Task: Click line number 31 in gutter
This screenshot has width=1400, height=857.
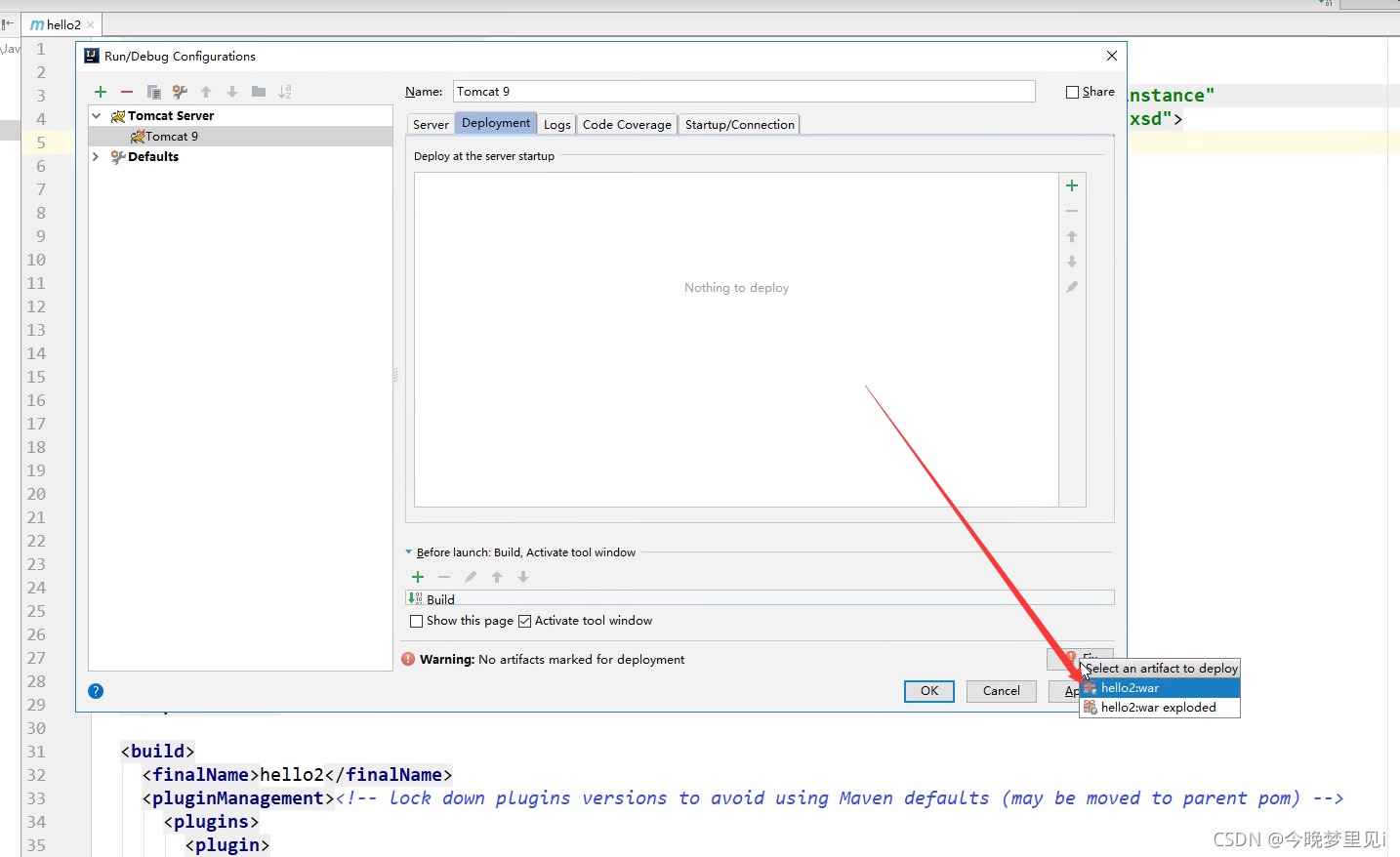Action: coord(36,752)
